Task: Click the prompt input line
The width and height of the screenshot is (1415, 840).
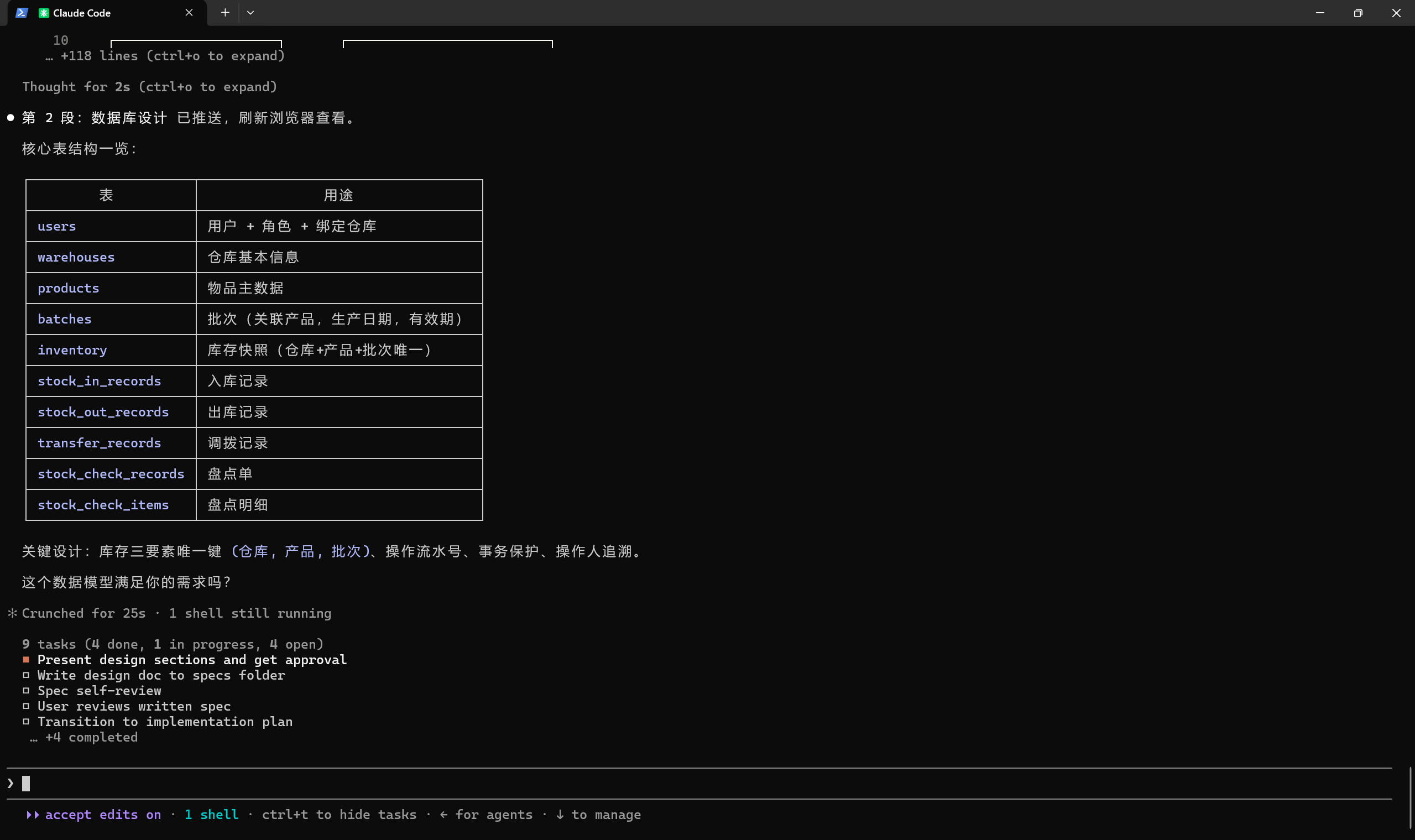Action: (699, 784)
